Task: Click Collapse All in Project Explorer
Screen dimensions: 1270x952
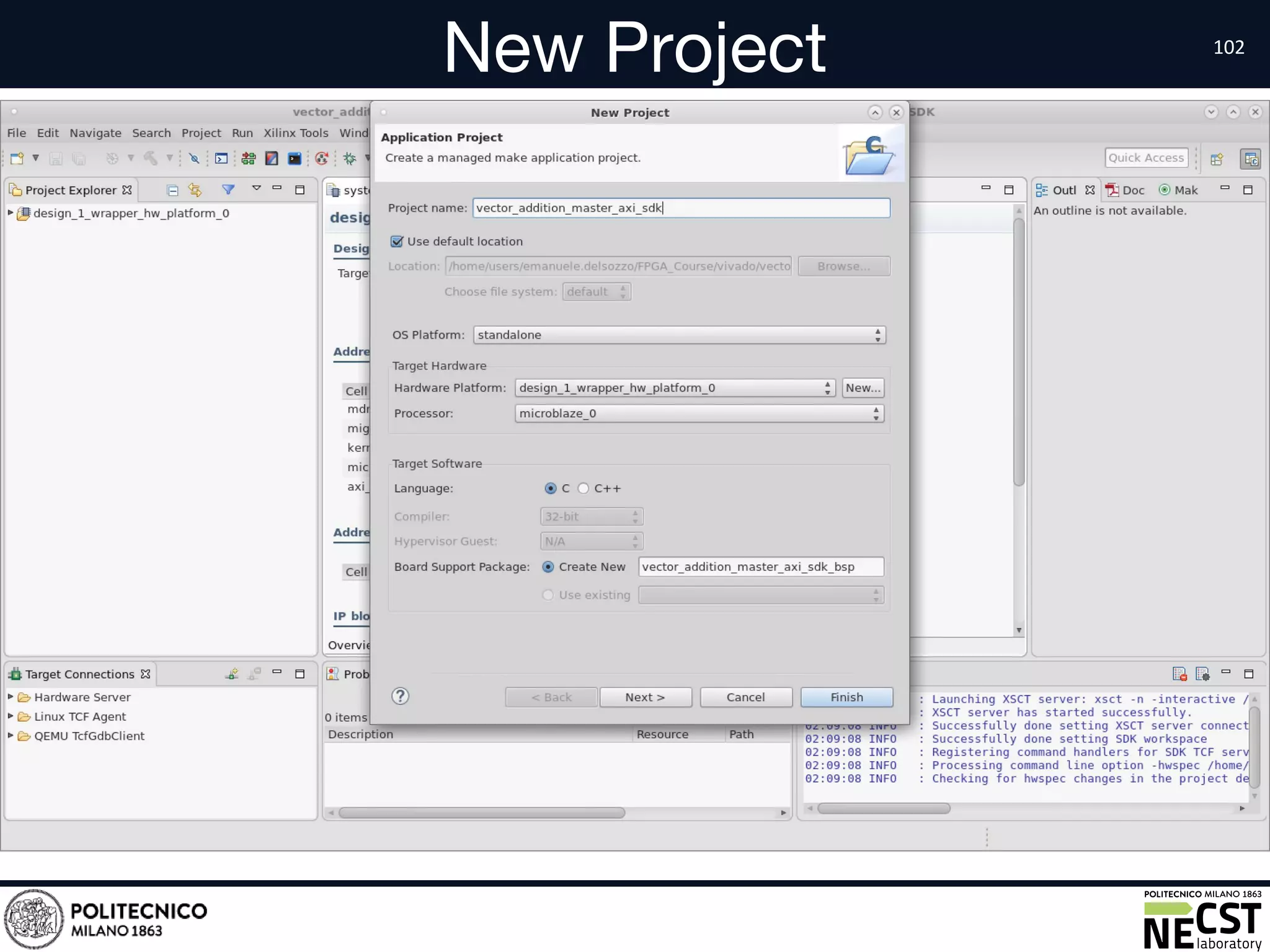Action: tap(173, 190)
